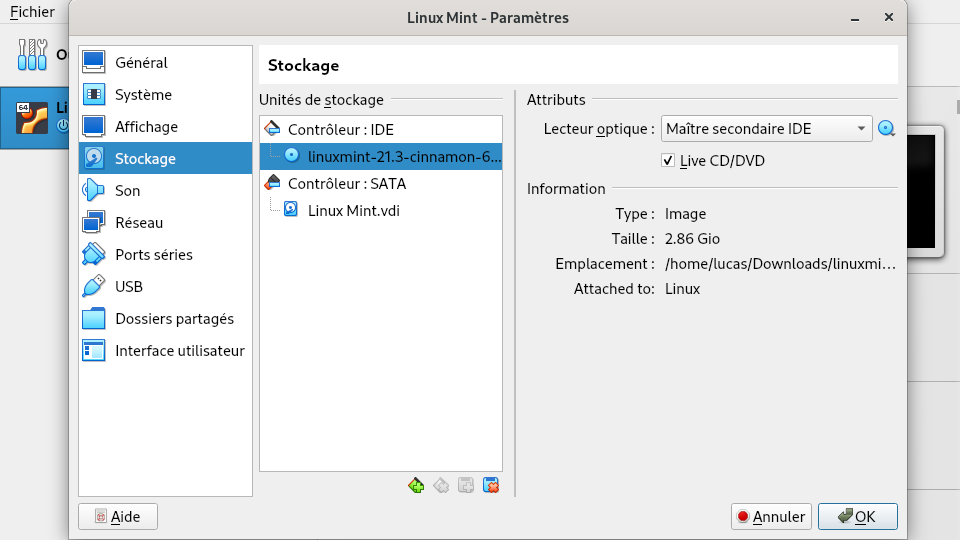Screen dimensions: 960x540
Task: Click the remove attachment icon
Action: (490, 486)
